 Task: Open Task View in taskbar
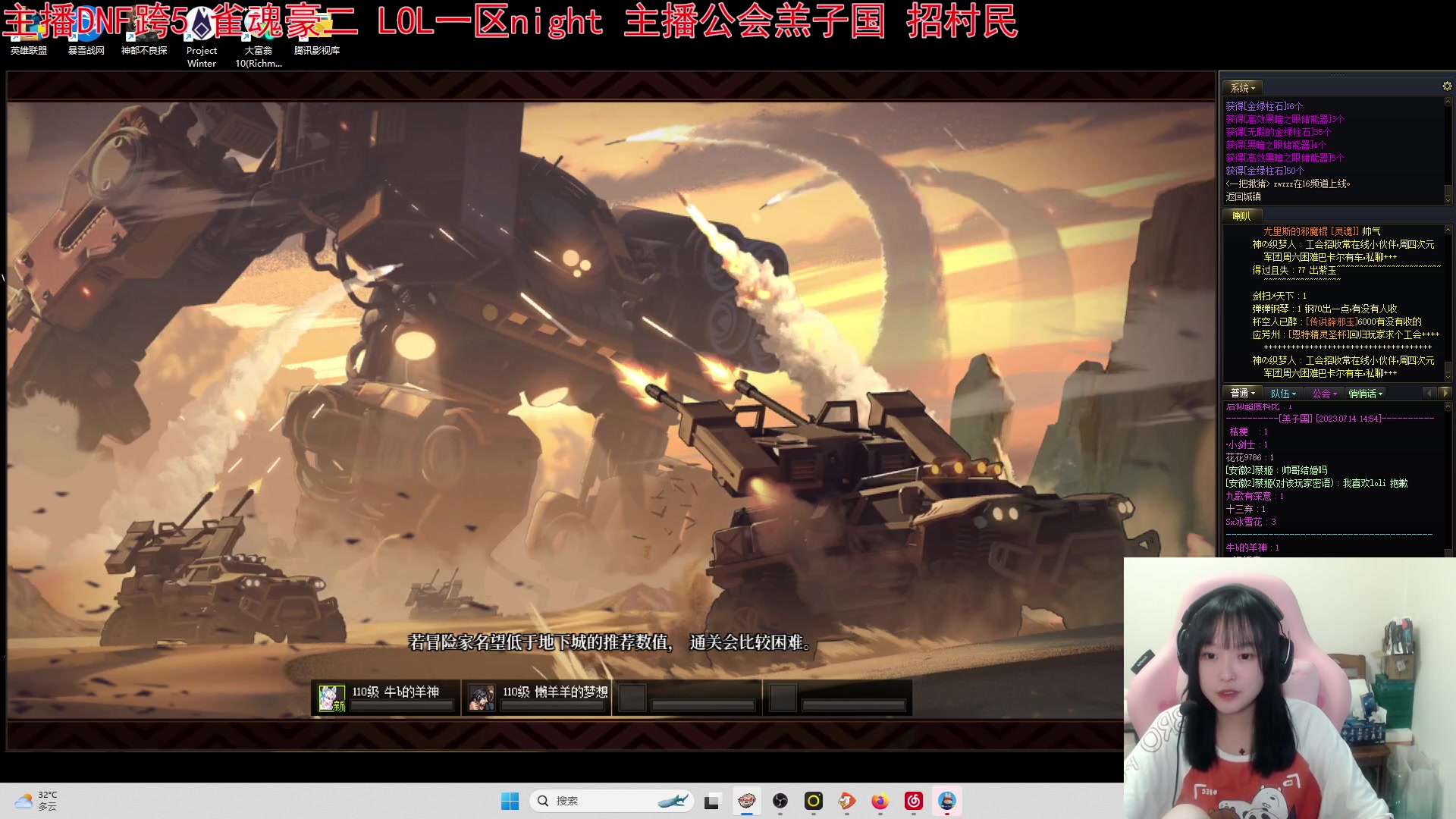point(711,801)
